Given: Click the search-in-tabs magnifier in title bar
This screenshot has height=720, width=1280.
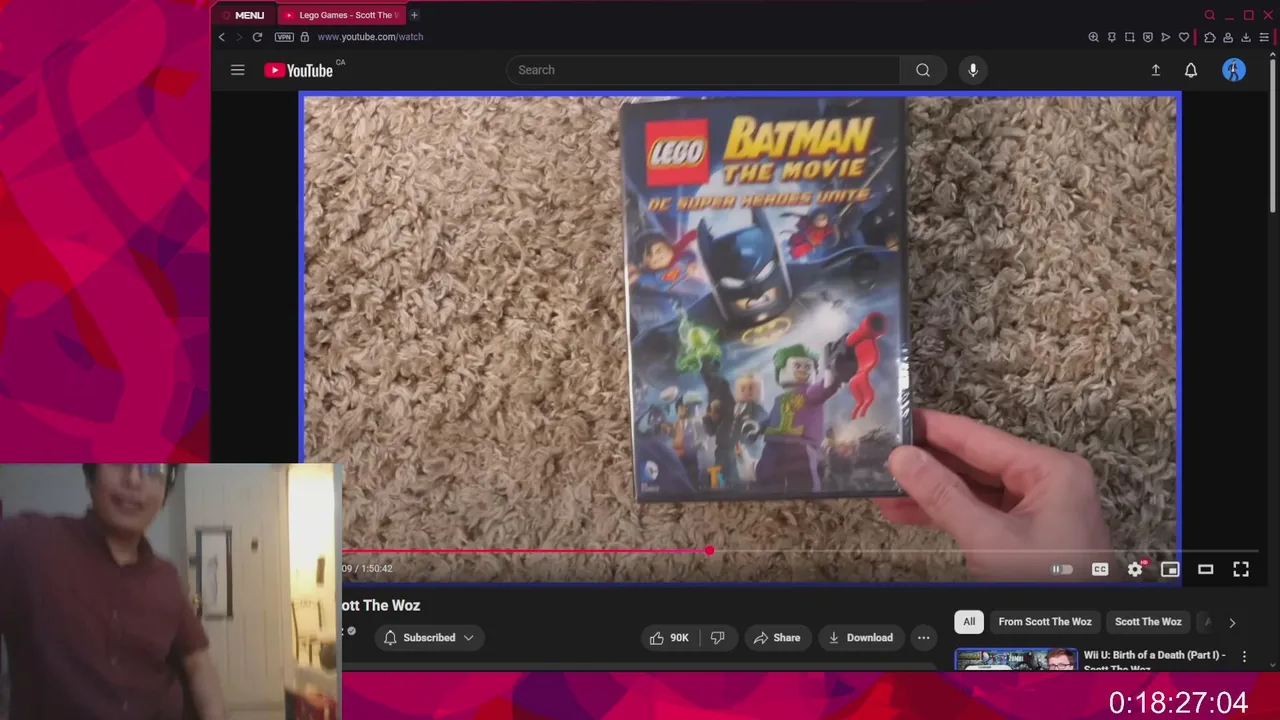Looking at the screenshot, I should click(1210, 15).
